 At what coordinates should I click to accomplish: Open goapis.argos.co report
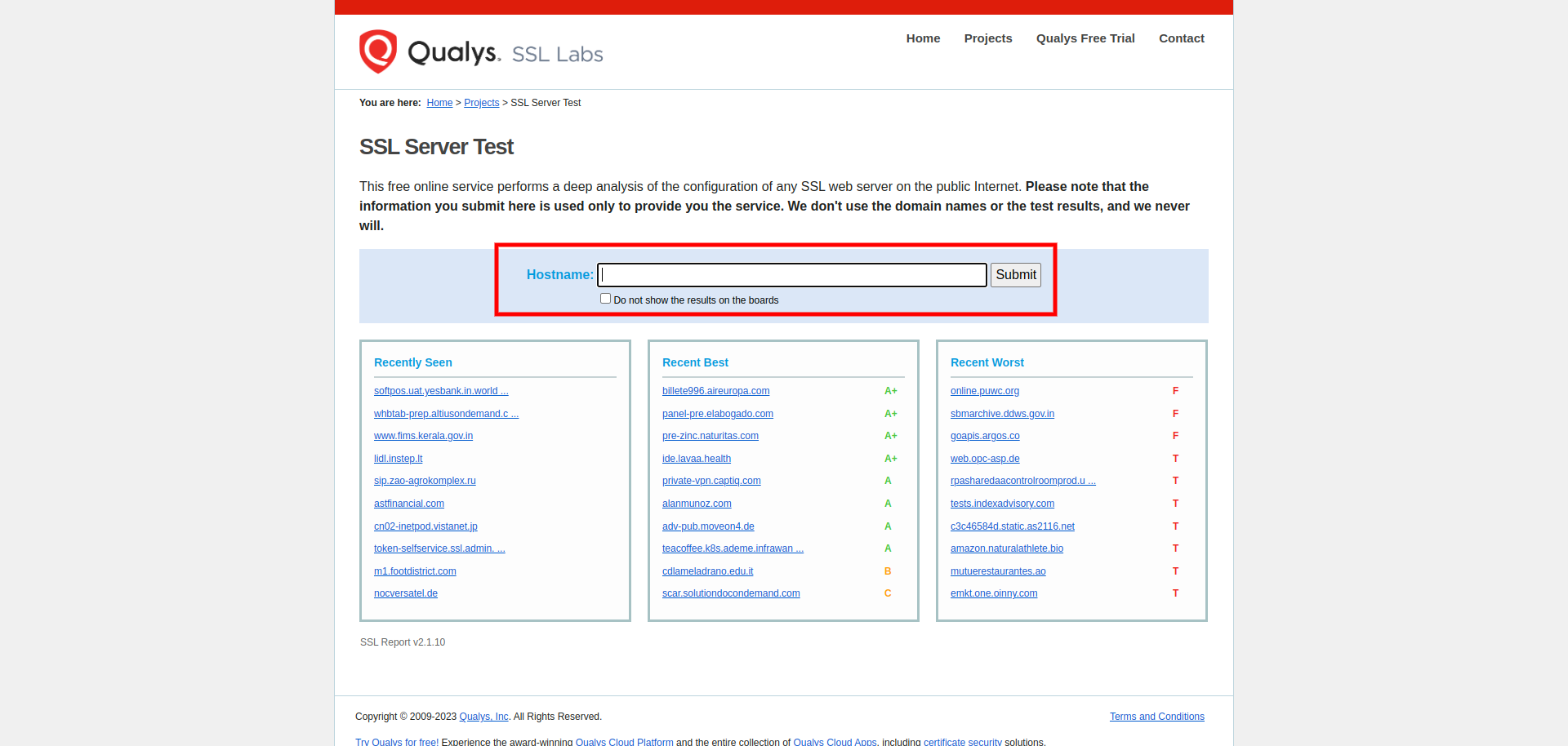pyautogui.click(x=985, y=436)
